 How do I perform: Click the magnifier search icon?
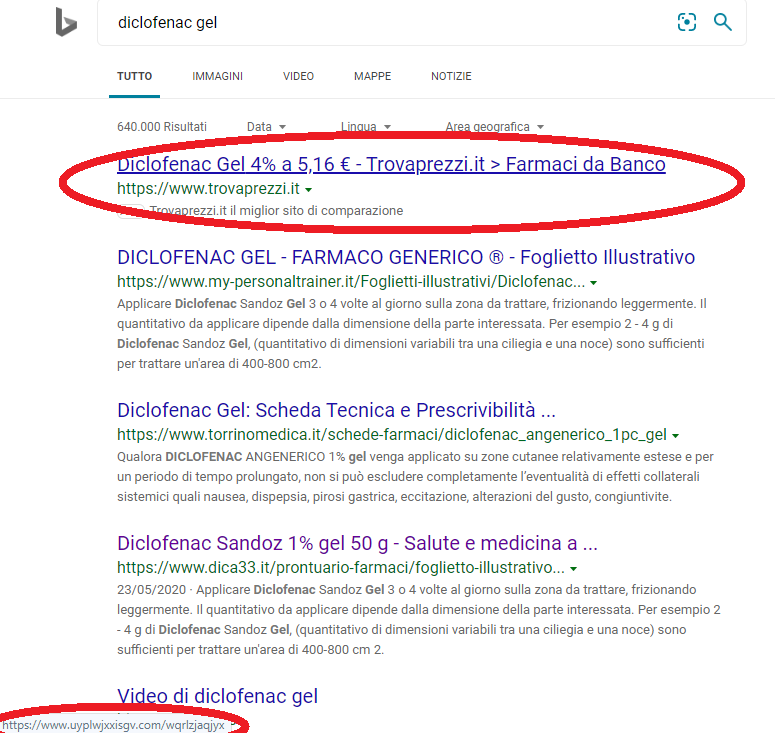point(723,22)
